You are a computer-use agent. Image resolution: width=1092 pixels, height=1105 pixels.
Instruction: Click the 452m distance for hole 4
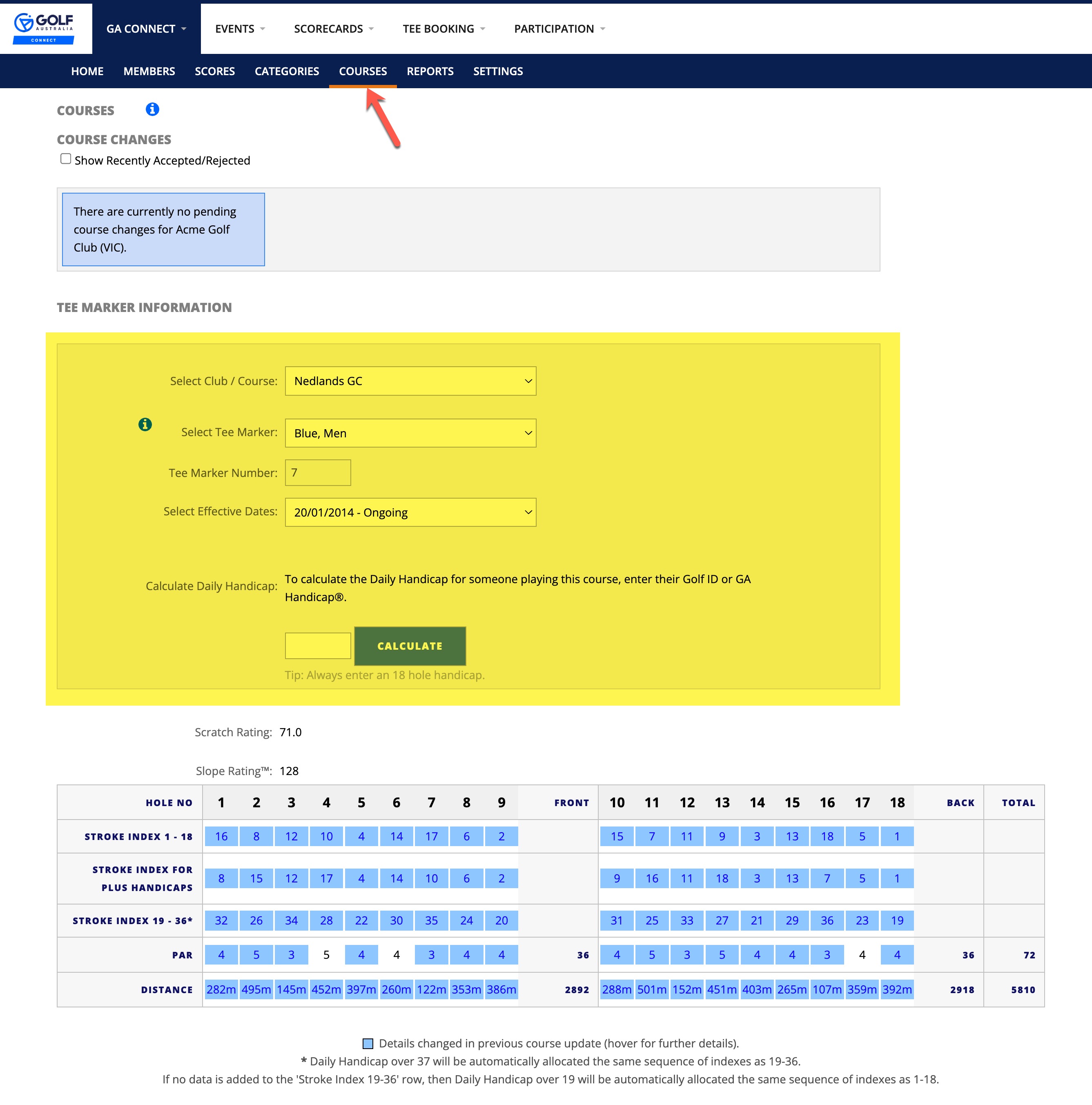click(326, 989)
